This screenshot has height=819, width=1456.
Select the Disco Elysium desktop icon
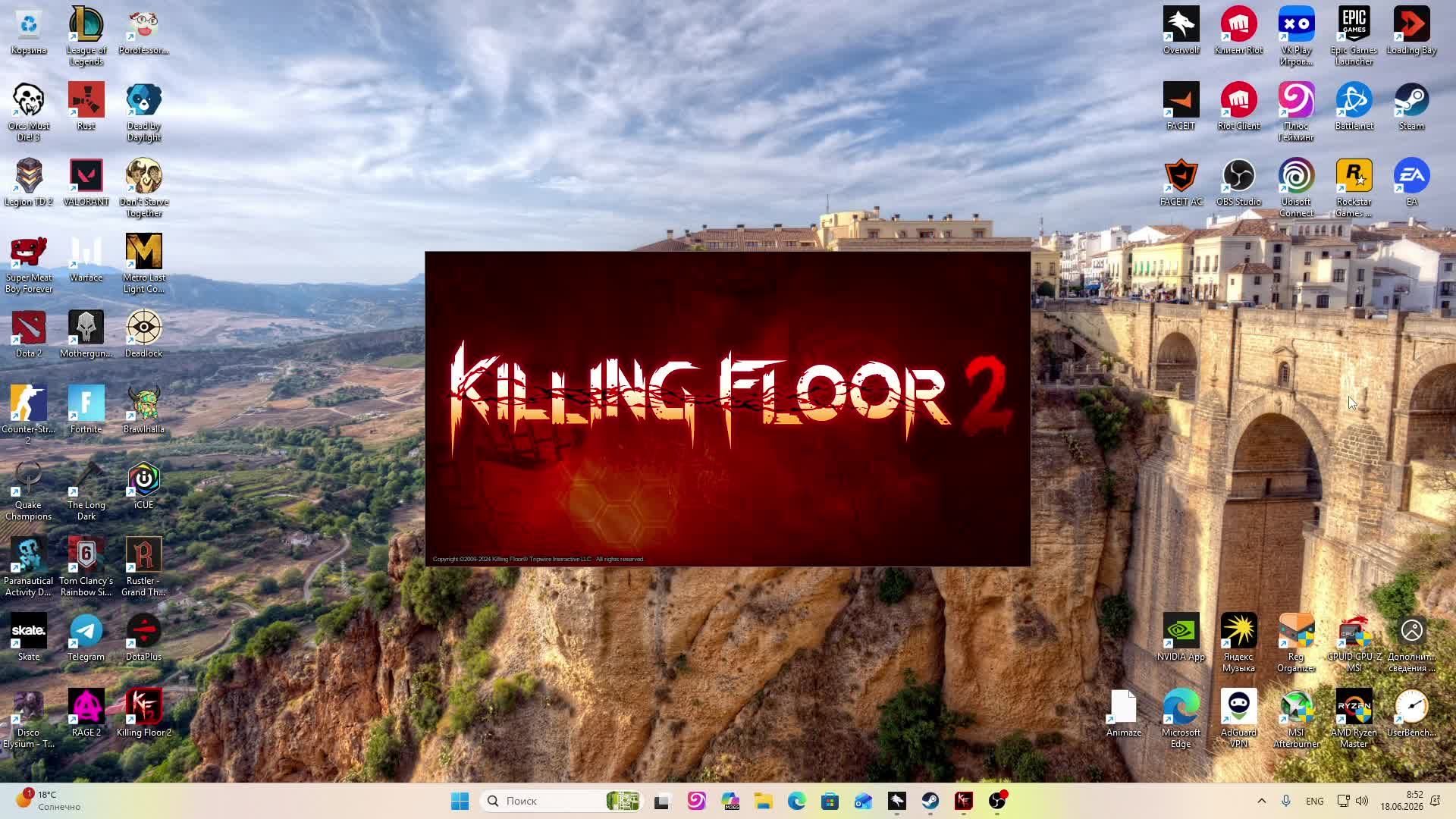coord(29,718)
